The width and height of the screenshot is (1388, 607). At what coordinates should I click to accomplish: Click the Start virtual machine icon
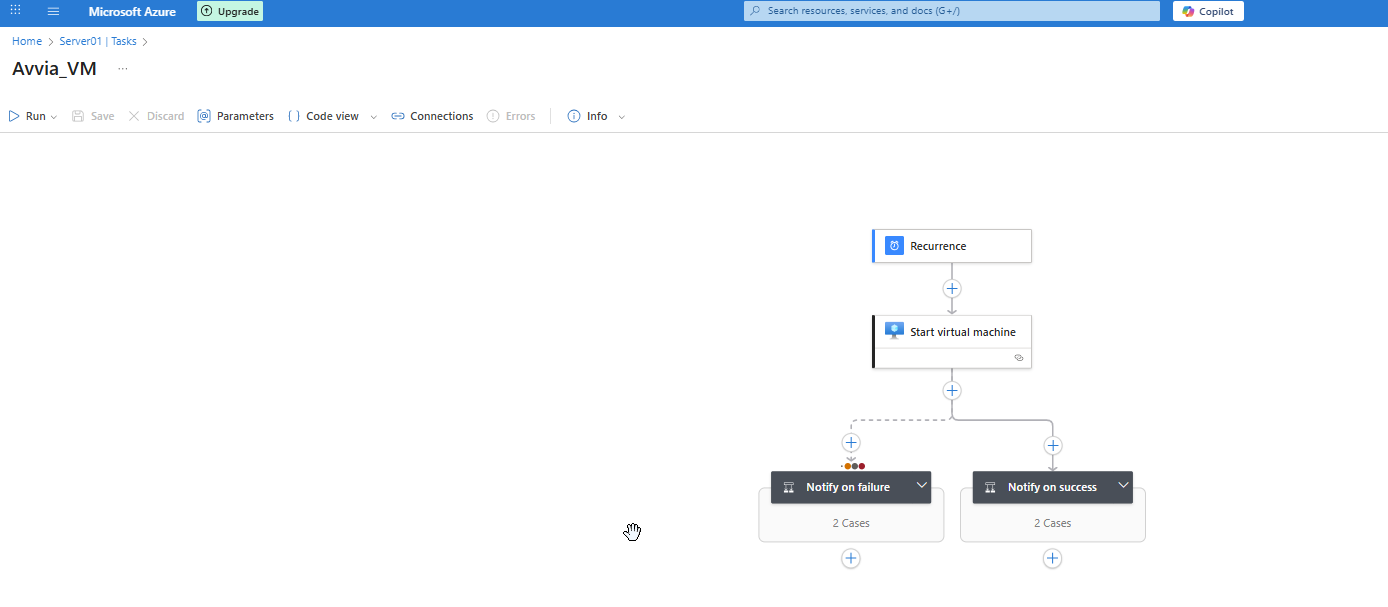894,331
